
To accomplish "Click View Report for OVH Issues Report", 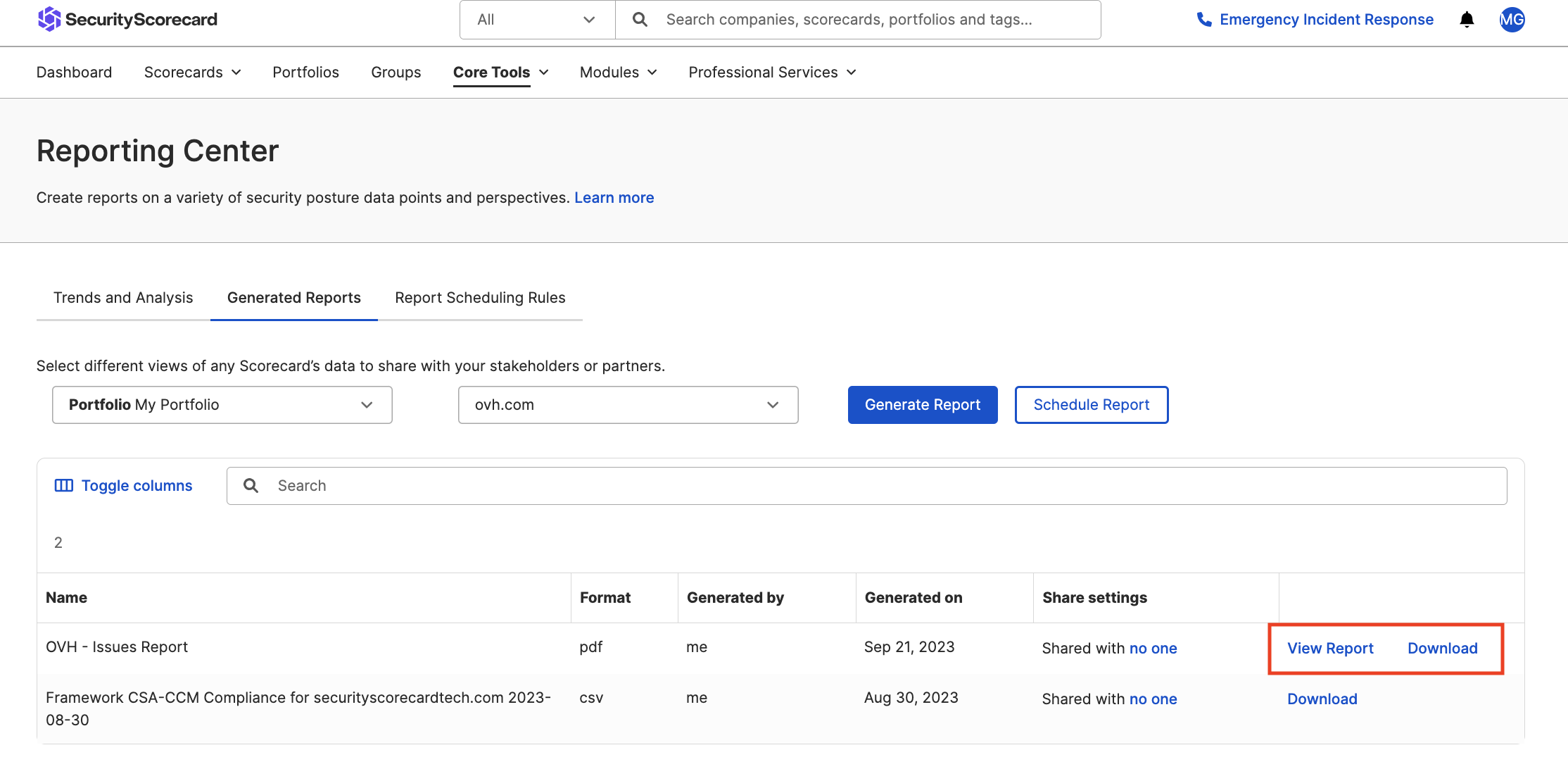I will 1330,648.
